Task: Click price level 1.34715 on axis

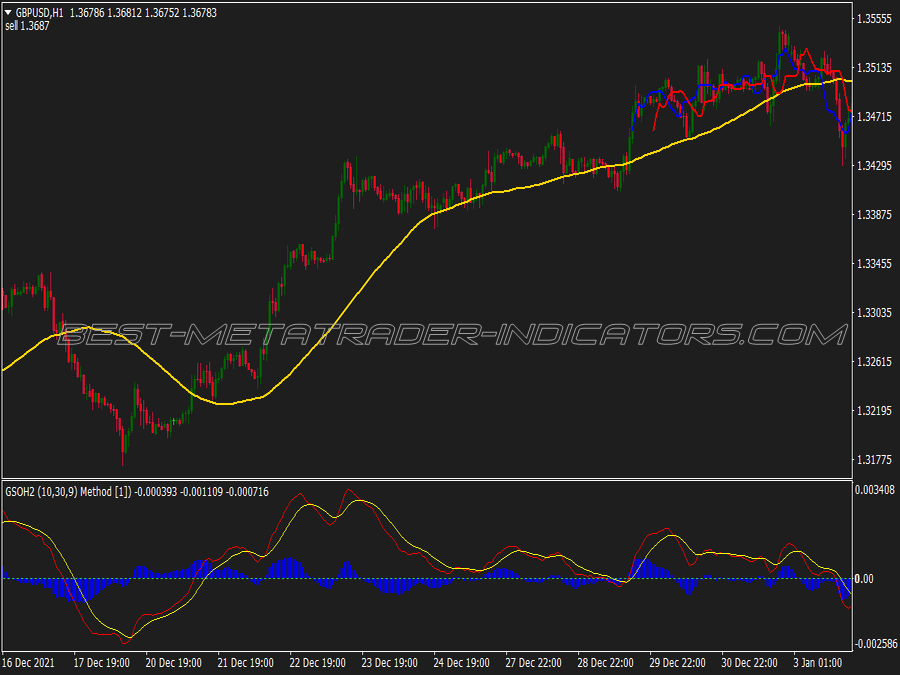Action: click(874, 117)
